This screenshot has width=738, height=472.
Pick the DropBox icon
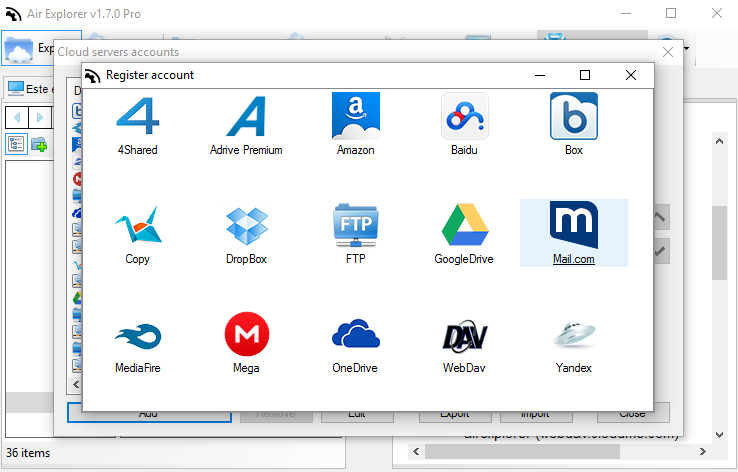(247, 225)
